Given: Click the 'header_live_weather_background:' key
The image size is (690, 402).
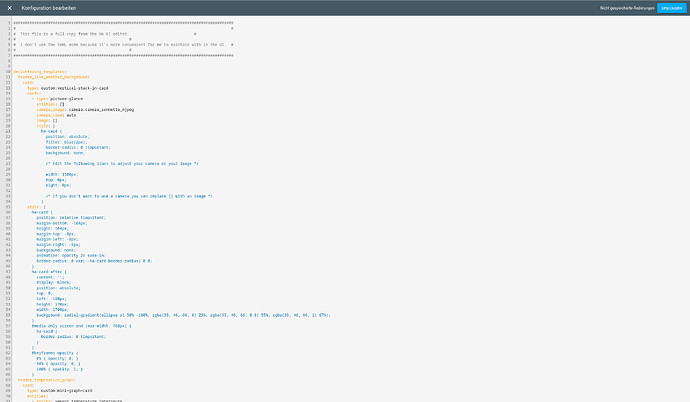Looking at the screenshot, I should 54,77.
